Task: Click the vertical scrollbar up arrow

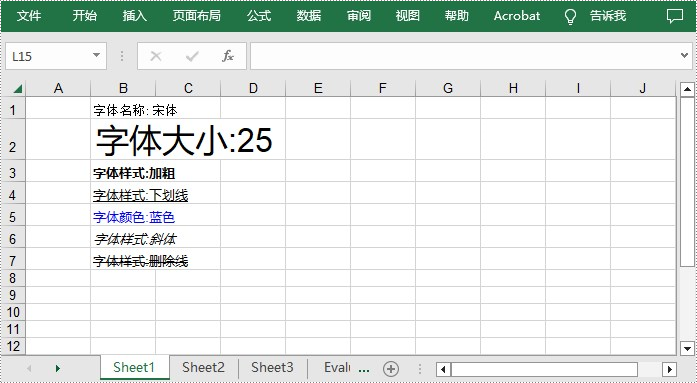Action: [x=687, y=90]
